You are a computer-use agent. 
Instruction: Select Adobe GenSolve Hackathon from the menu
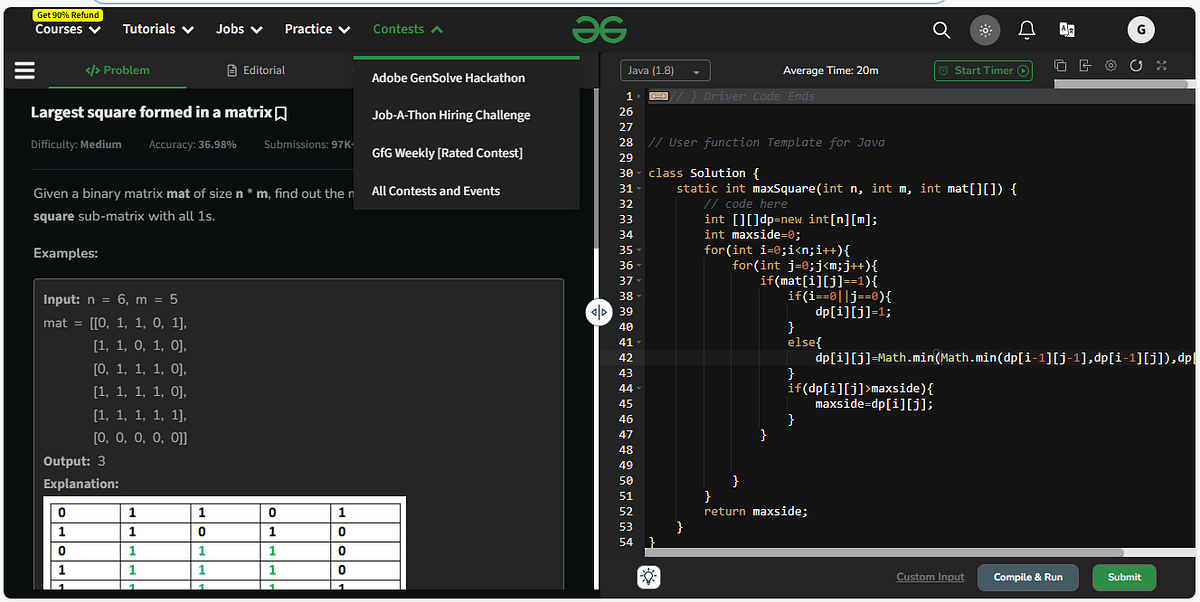pyautogui.click(x=447, y=77)
